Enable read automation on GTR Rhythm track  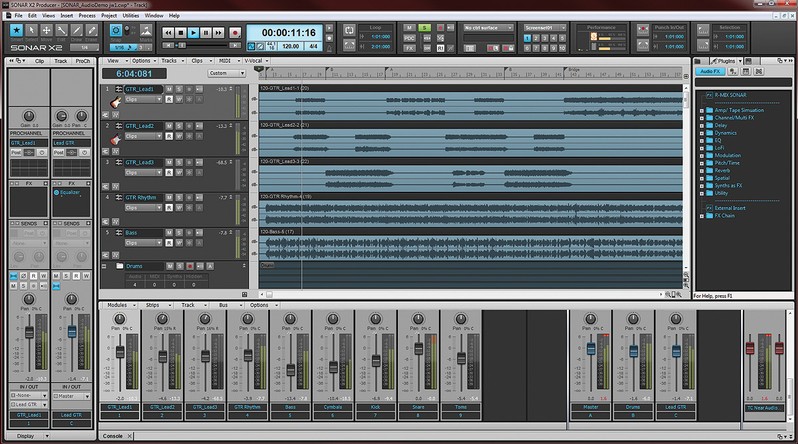click(x=169, y=208)
